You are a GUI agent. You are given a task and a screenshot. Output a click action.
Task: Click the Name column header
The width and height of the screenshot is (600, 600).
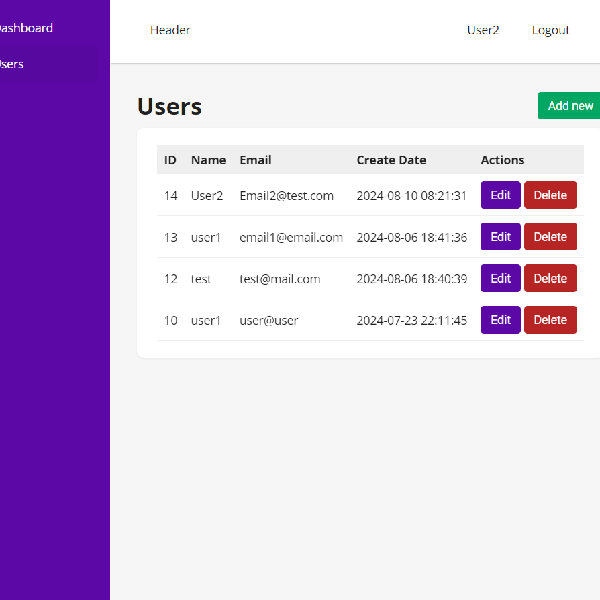click(x=208, y=160)
